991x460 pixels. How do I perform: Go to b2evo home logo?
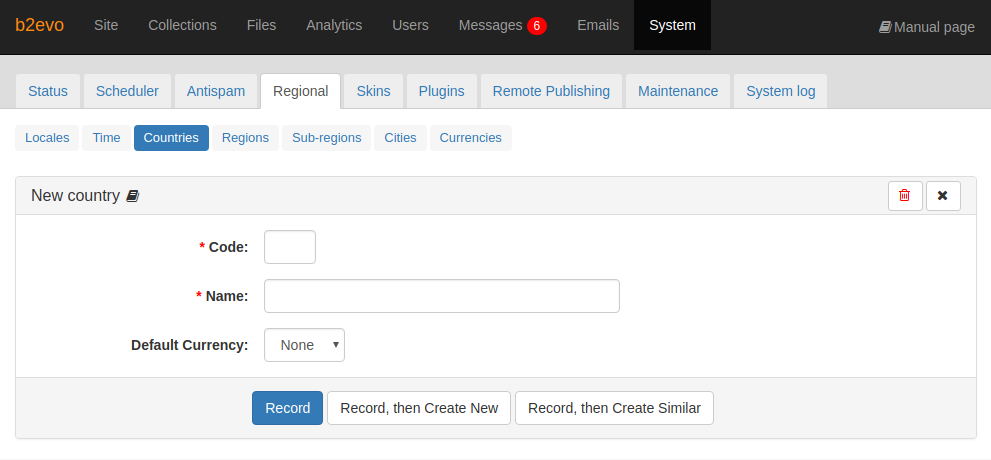(39, 25)
